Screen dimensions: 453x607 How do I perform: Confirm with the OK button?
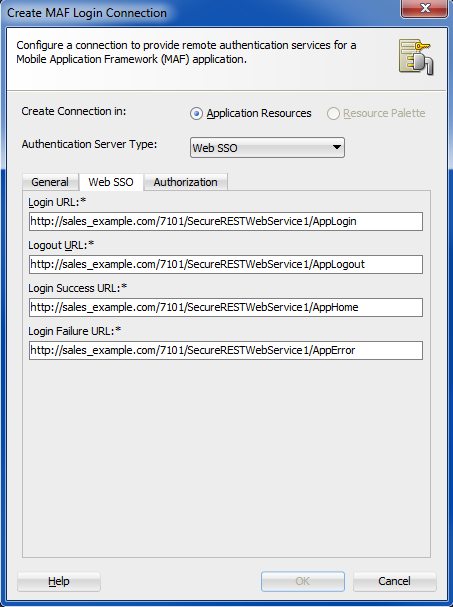[x=303, y=581]
